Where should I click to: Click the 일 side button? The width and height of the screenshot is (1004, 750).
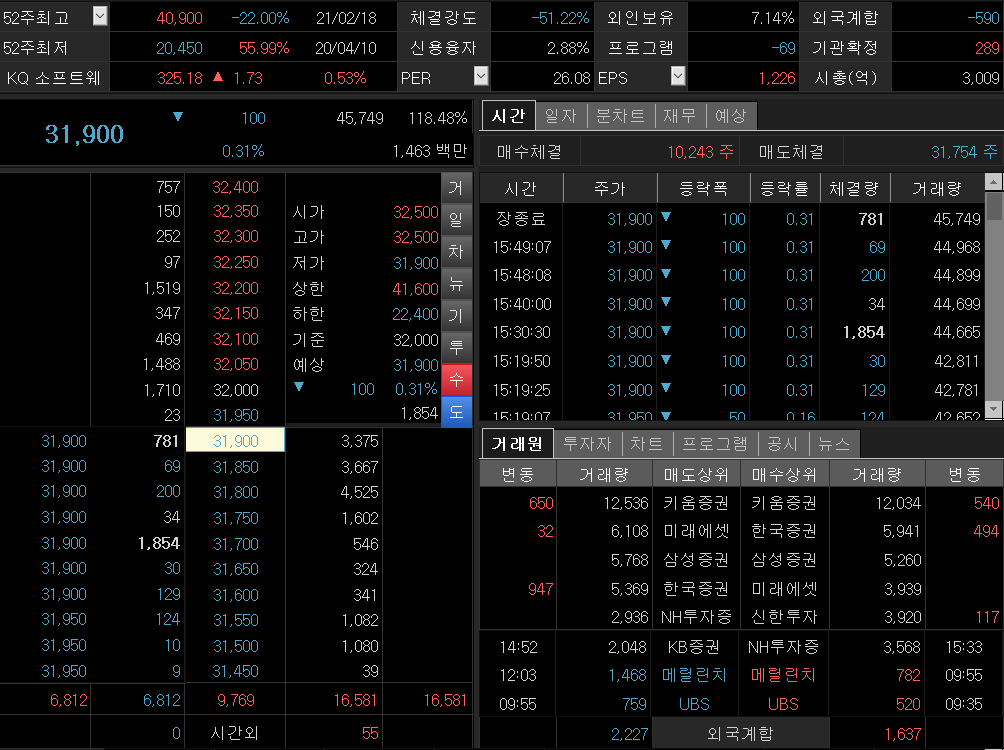point(456,220)
